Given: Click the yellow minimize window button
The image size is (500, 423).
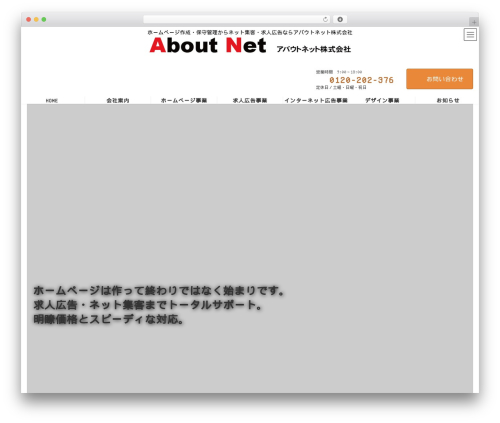Looking at the screenshot, I should [36, 19].
